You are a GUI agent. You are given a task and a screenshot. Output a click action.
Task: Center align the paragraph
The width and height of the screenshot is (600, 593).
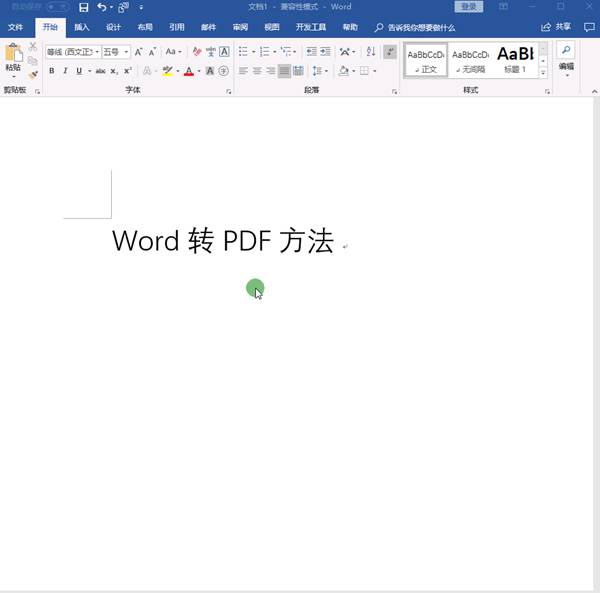coord(257,71)
